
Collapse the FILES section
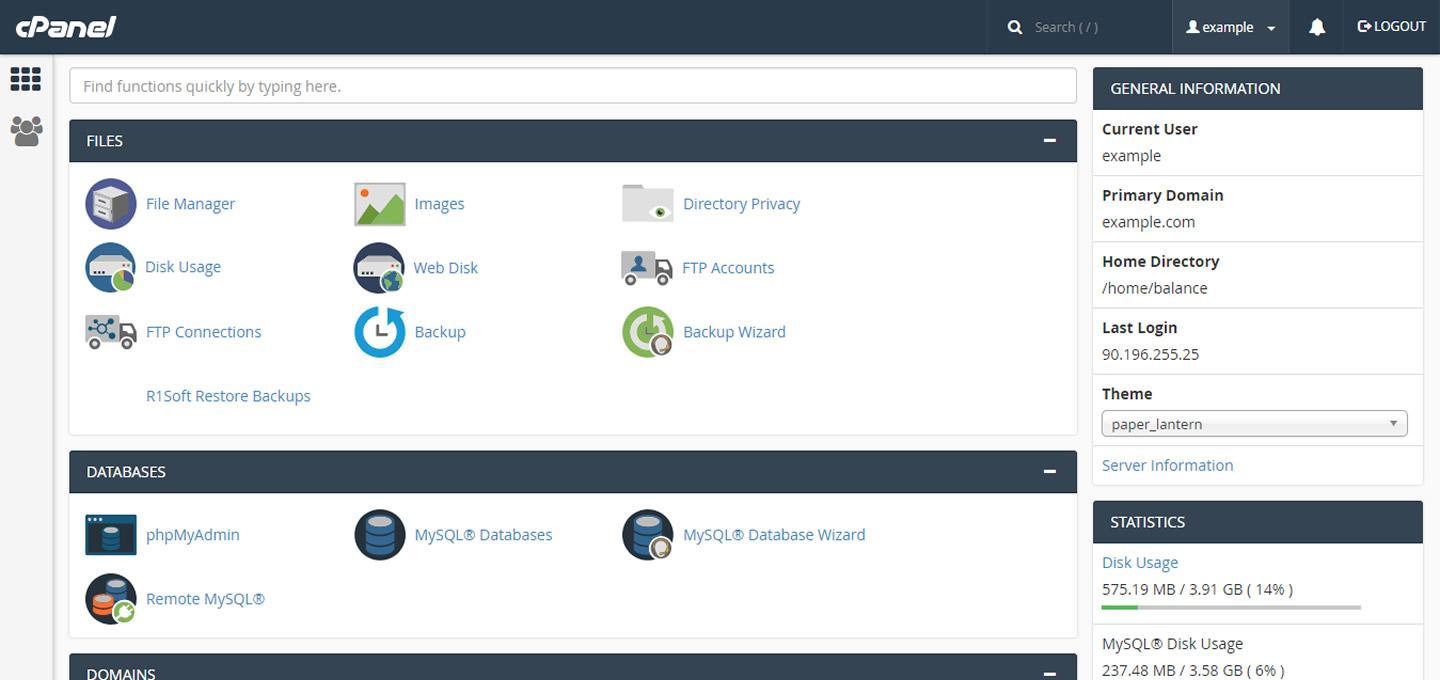tap(1049, 140)
